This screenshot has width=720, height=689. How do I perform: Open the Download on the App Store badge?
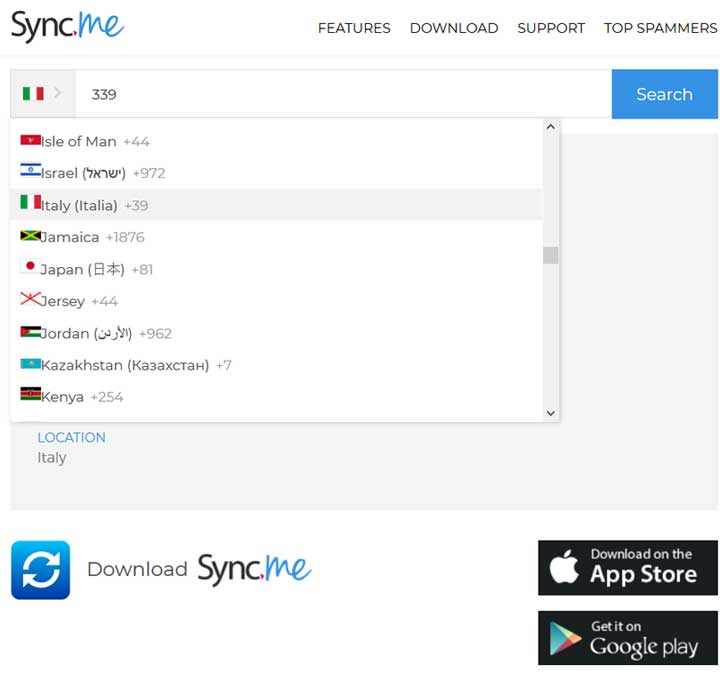click(x=628, y=568)
